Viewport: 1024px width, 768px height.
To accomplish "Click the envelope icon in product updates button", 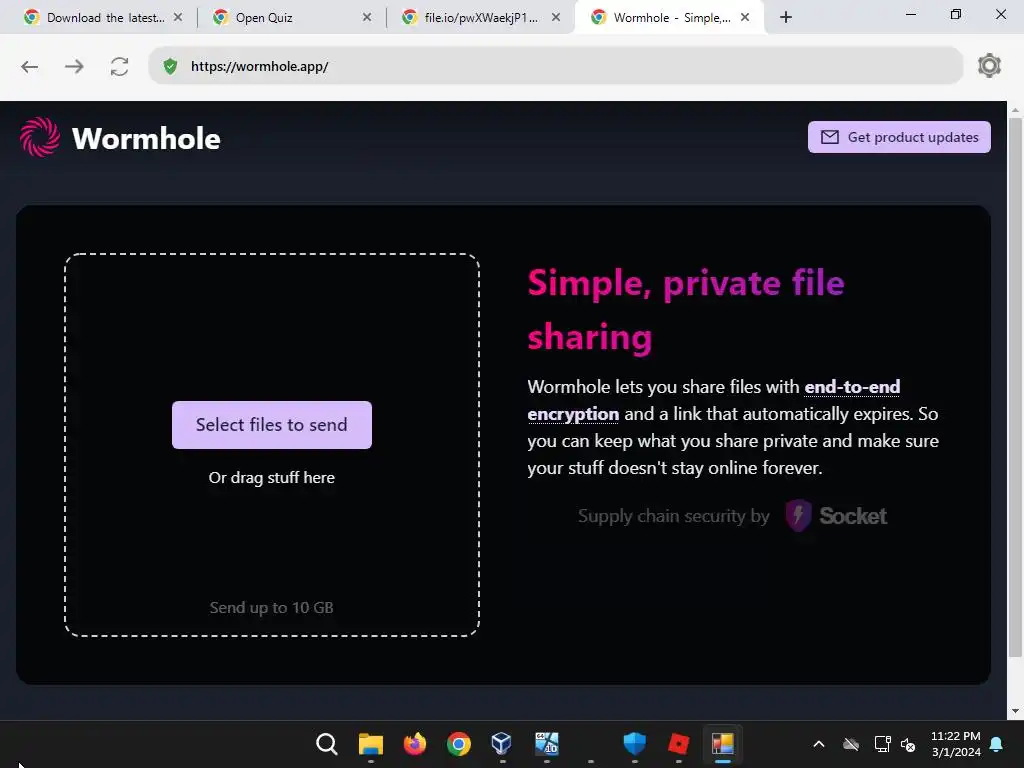I will coord(829,137).
